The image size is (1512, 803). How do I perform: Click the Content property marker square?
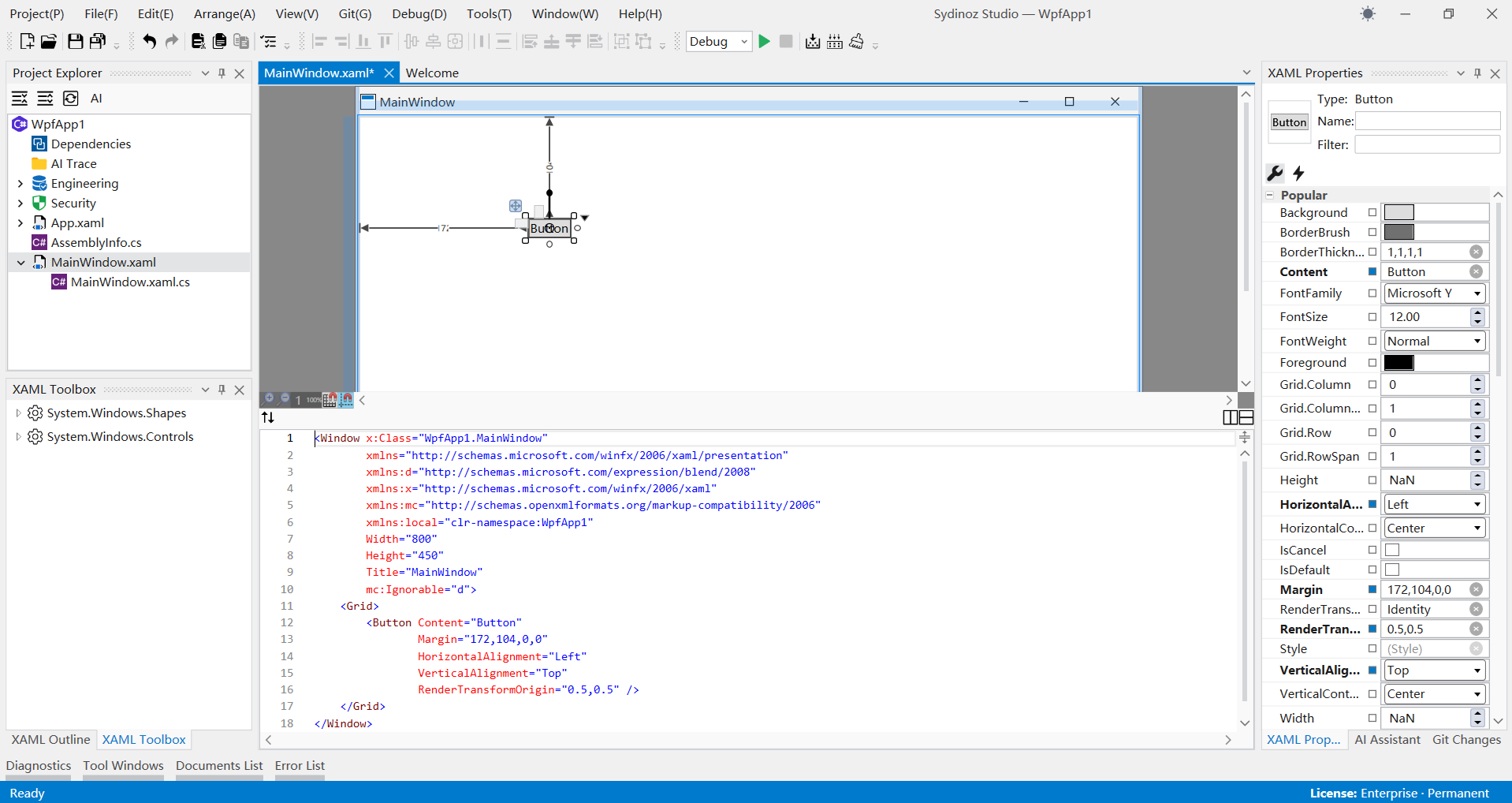tap(1372, 271)
